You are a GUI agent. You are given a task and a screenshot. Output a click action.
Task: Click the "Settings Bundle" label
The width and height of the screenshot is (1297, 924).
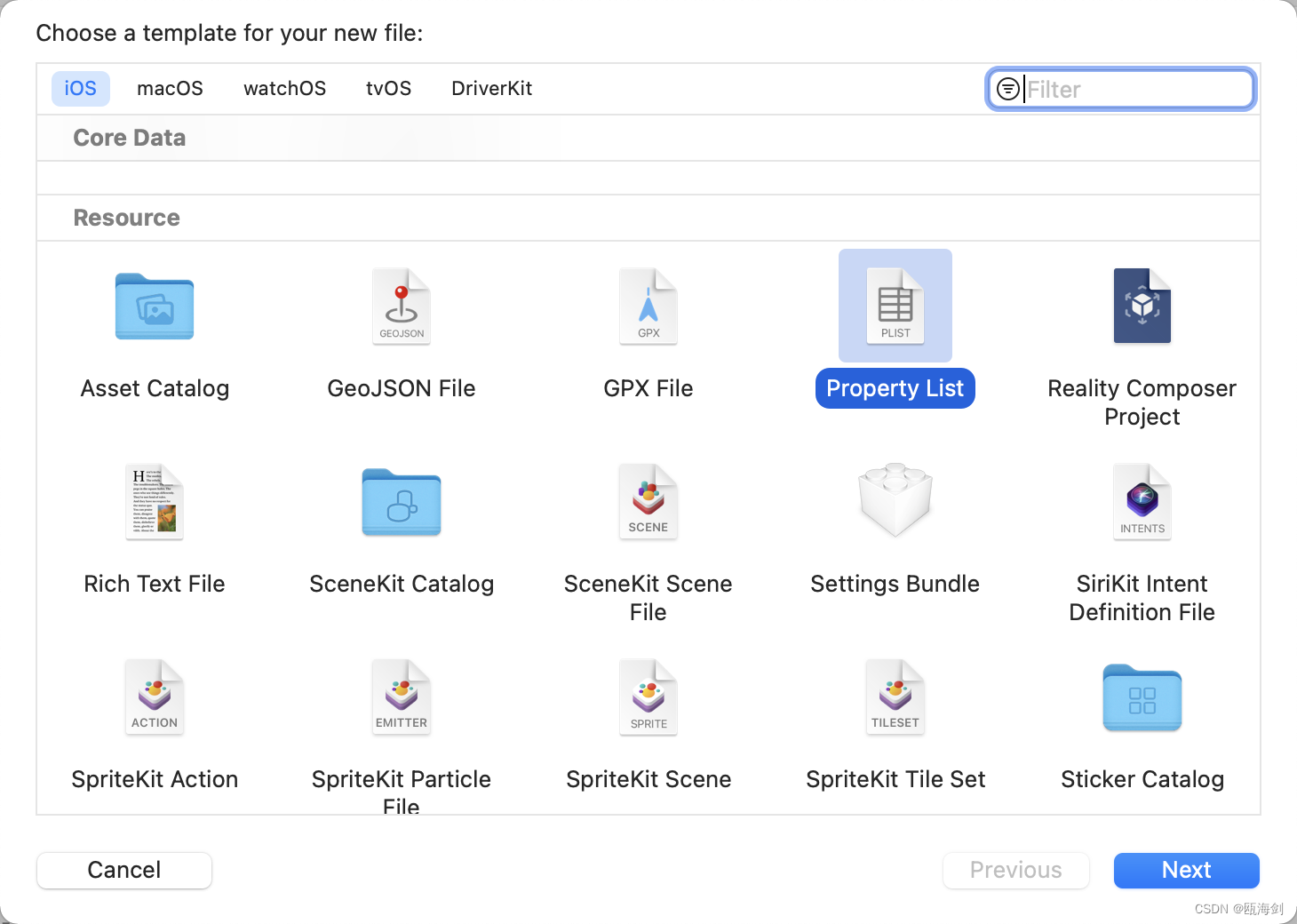(895, 584)
